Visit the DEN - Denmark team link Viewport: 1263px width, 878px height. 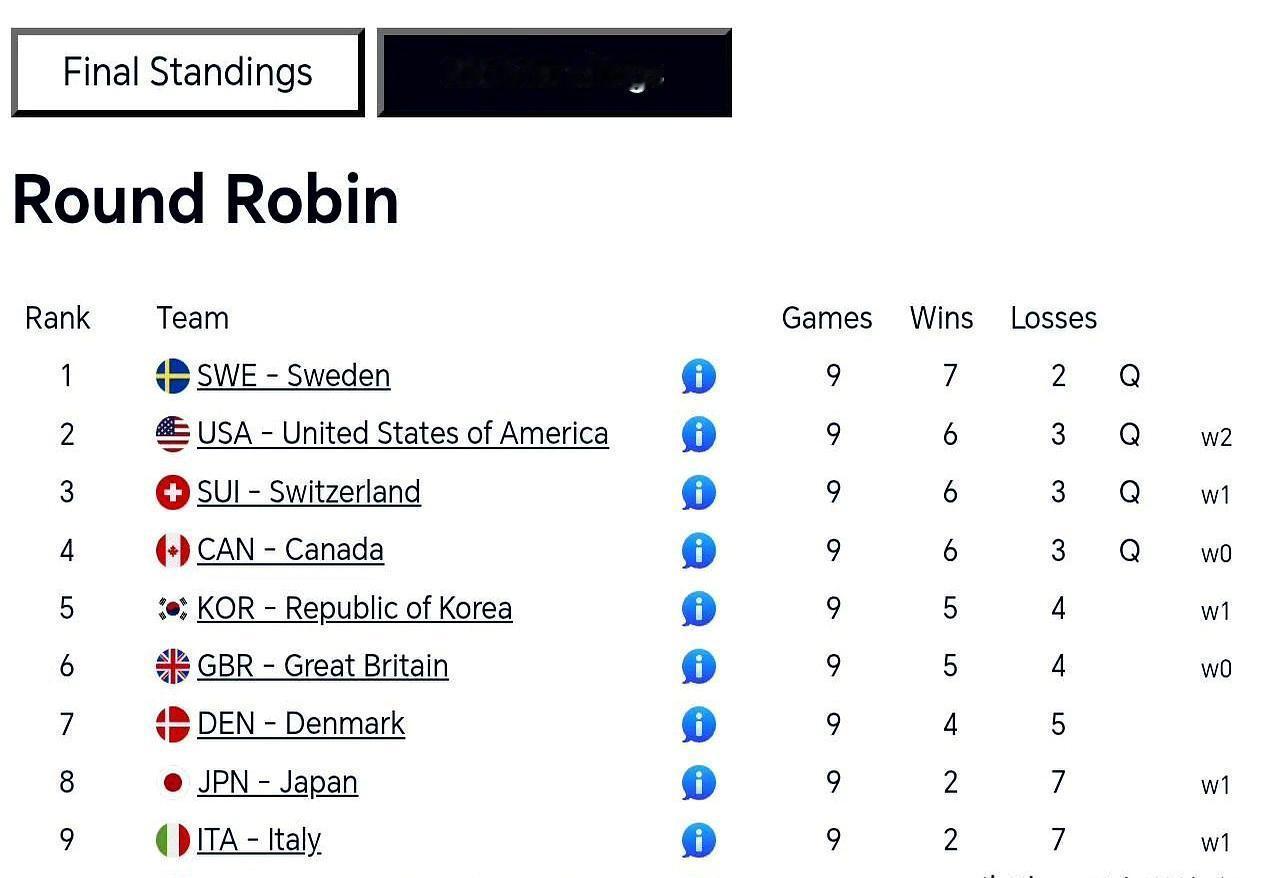[301, 724]
